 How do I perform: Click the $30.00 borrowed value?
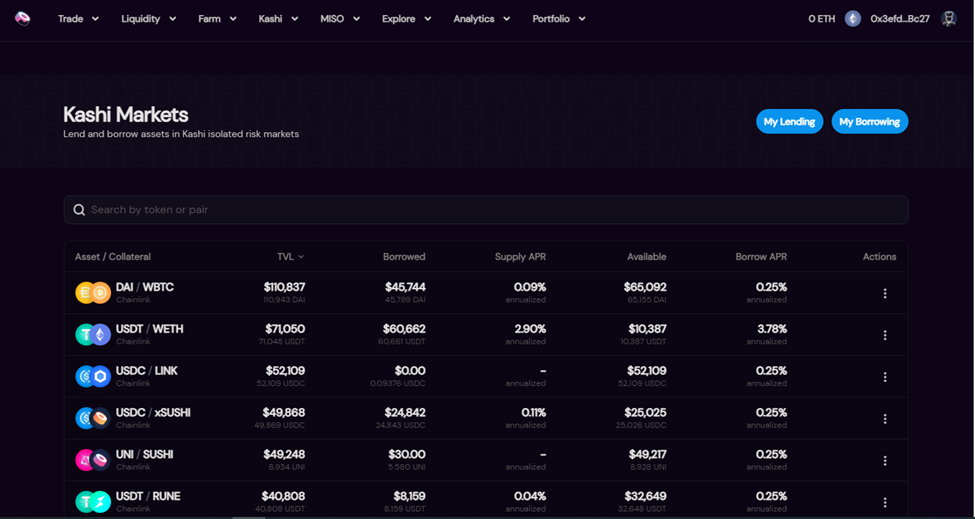click(x=407, y=454)
